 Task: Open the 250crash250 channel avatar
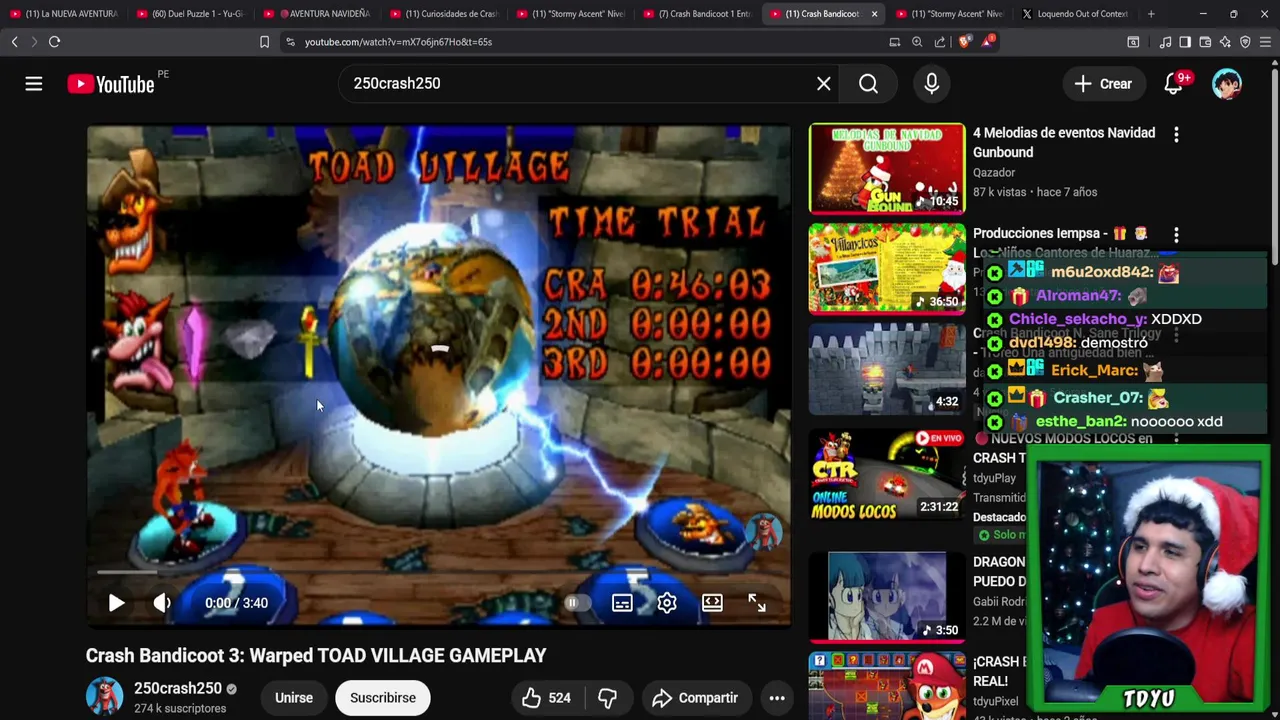[x=104, y=697]
